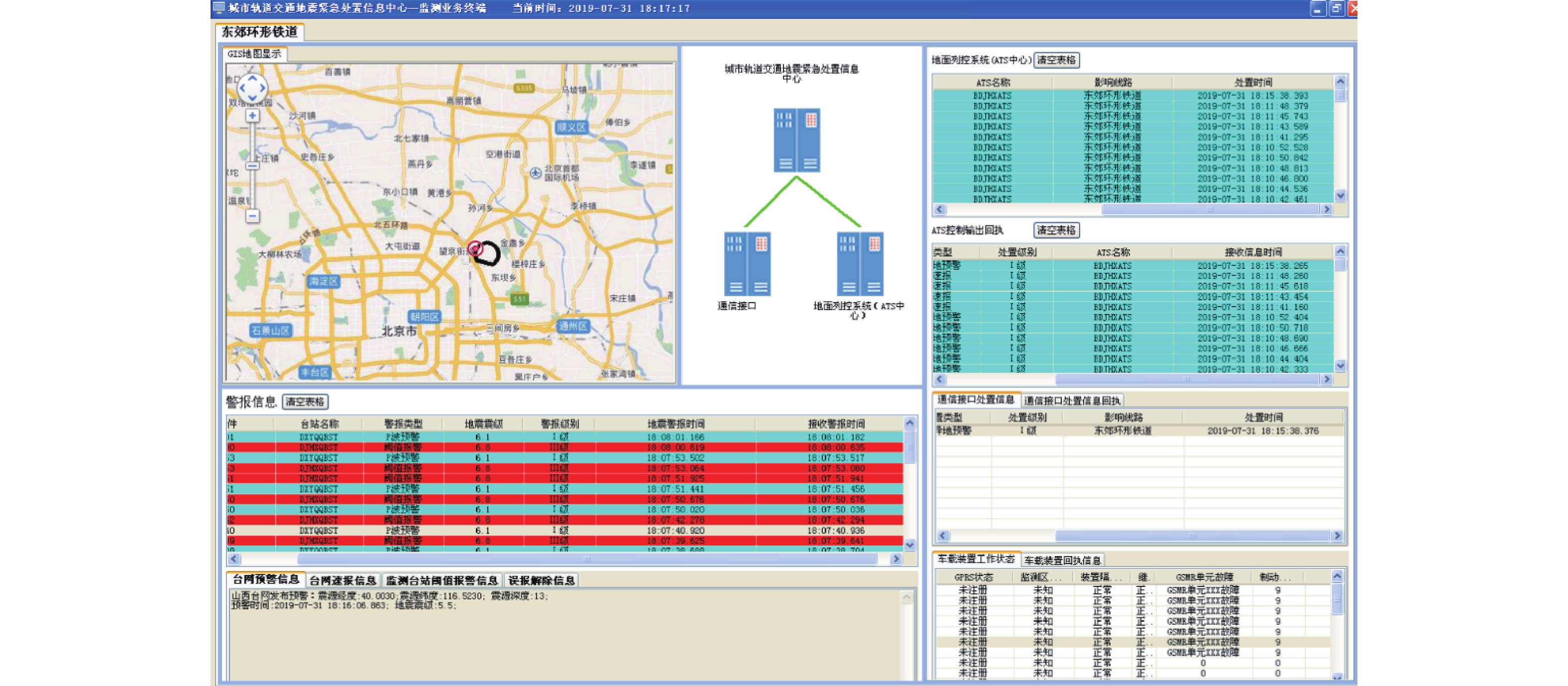The height and width of the screenshot is (686, 1568).
Task: Select the 误报解除信息 tab
Action: click(542, 580)
